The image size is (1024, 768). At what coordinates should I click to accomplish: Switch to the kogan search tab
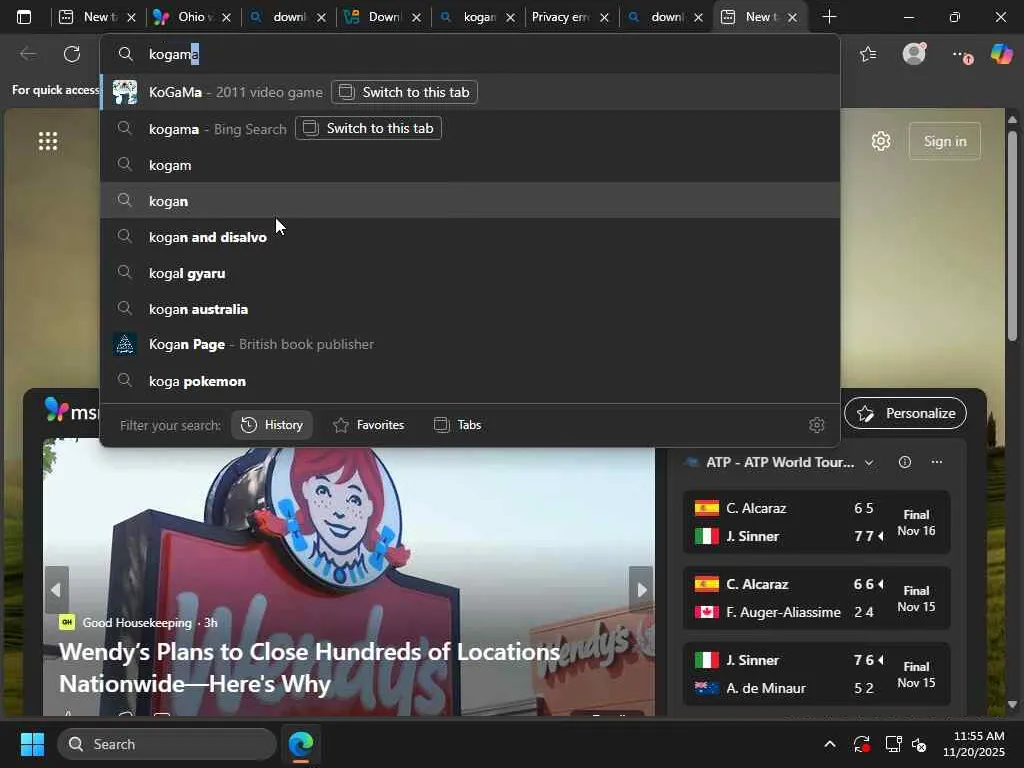coord(477,17)
